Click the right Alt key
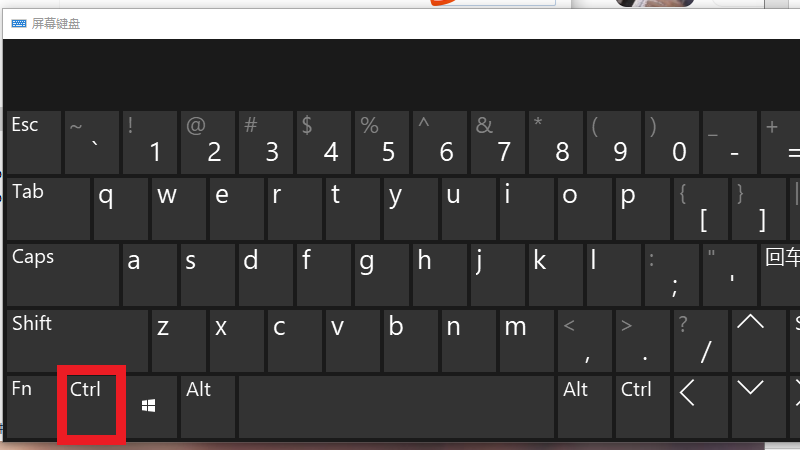 (x=585, y=407)
